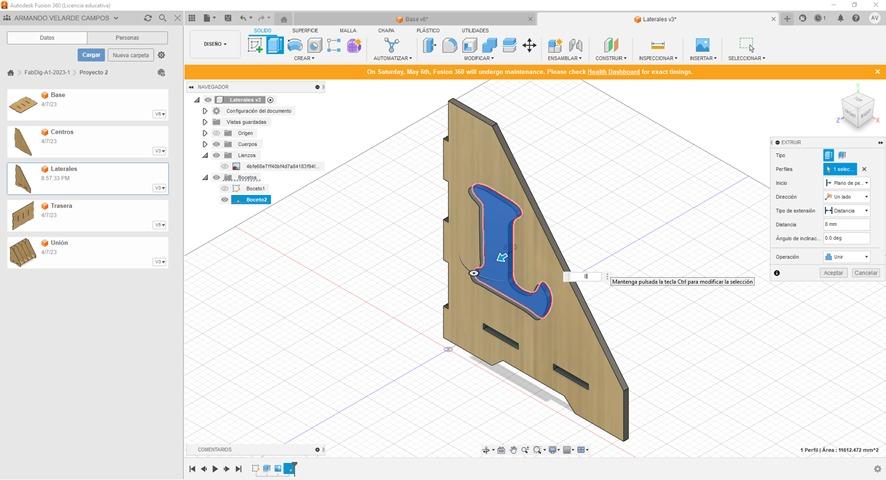Click the Insert image icon
Image resolution: width=886 pixels, height=480 pixels.
pyautogui.click(x=702, y=45)
